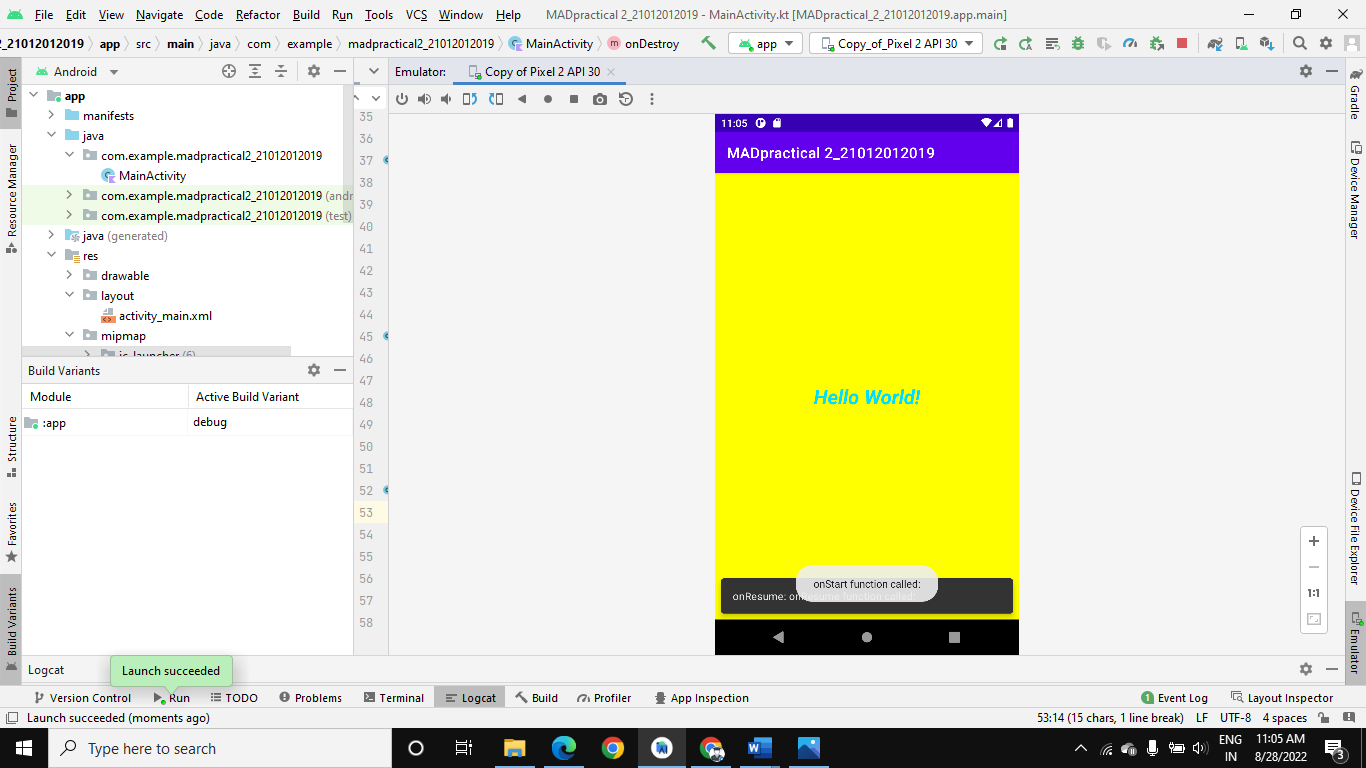Click the emulator toolbar Back triangle

(x=522, y=99)
